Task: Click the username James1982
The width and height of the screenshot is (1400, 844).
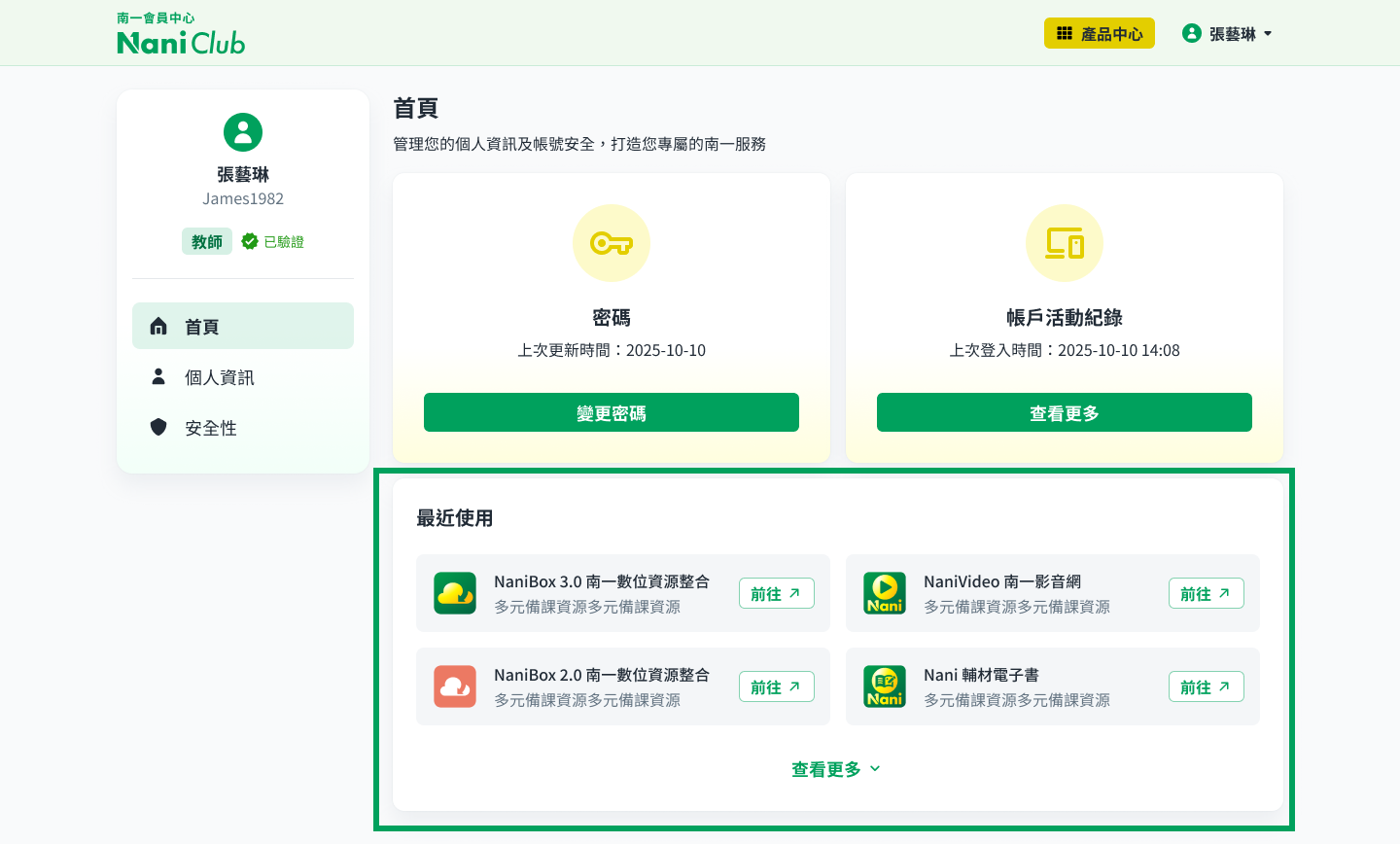Action: pyautogui.click(x=243, y=198)
